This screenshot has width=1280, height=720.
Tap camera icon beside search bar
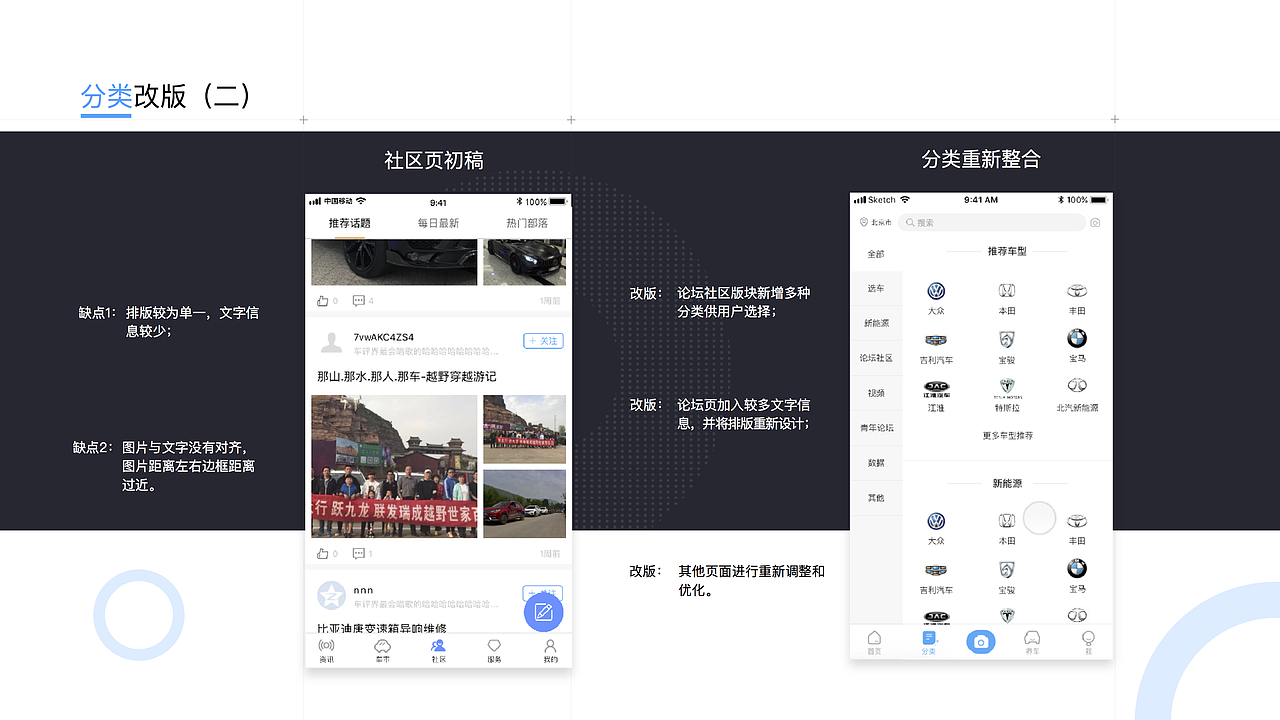[x=1096, y=223]
